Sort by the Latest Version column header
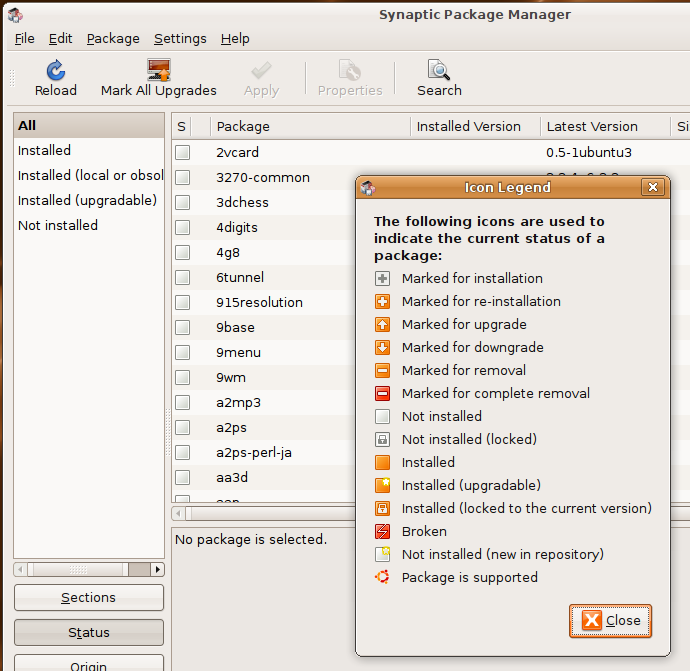Viewport: 690px width, 671px height. [x=605, y=127]
